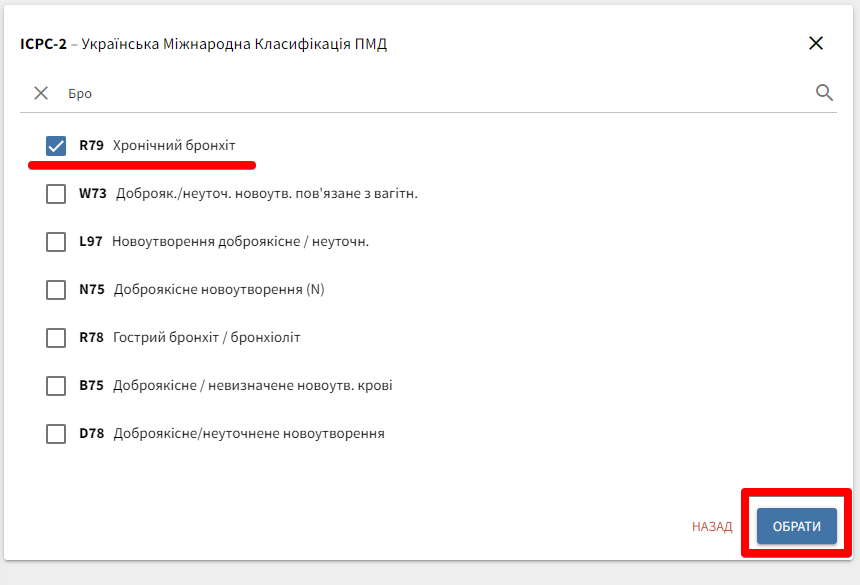Click the "Гострий бронхіт / бронхіоліт" label

coord(206,338)
